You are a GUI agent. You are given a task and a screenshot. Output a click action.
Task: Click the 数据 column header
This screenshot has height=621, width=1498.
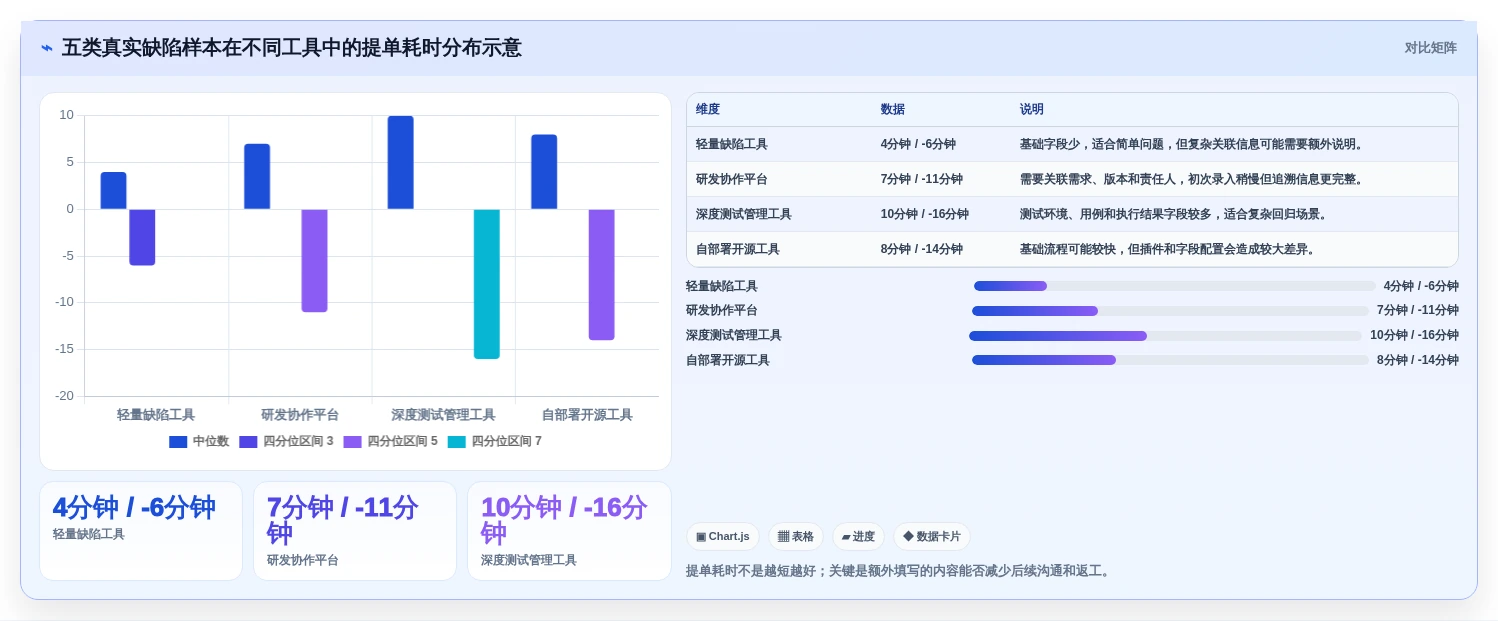(x=893, y=110)
